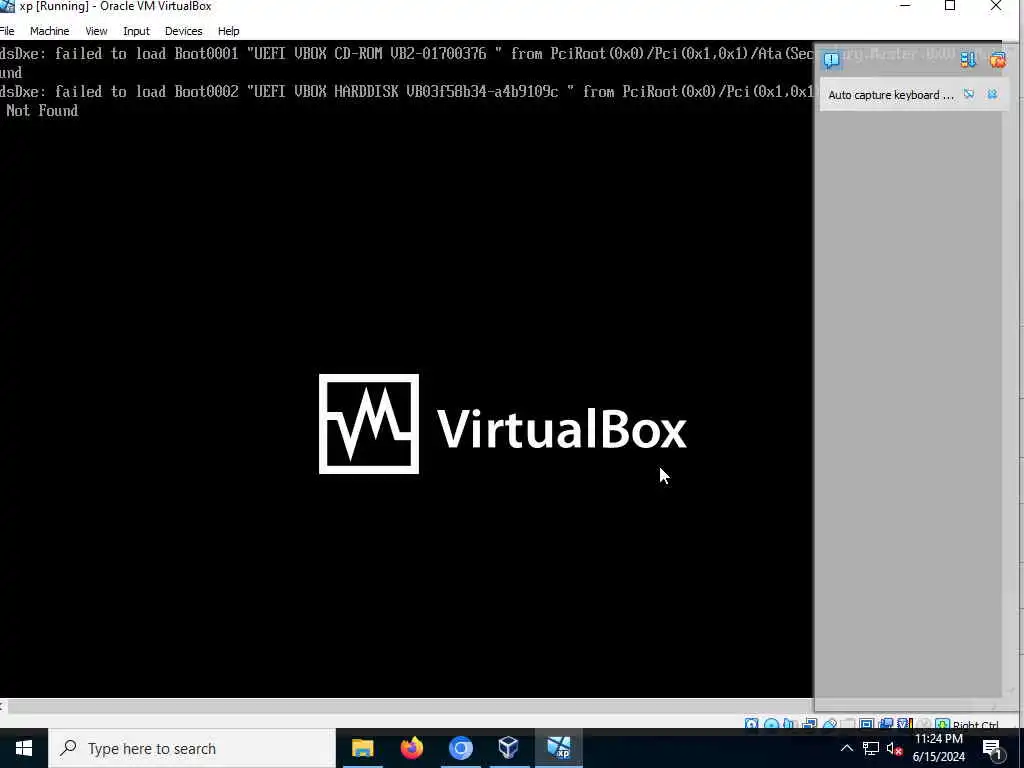The width and height of the screenshot is (1024, 768).
Task: Launch Firefox from the taskbar
Action: pos(411,748)
